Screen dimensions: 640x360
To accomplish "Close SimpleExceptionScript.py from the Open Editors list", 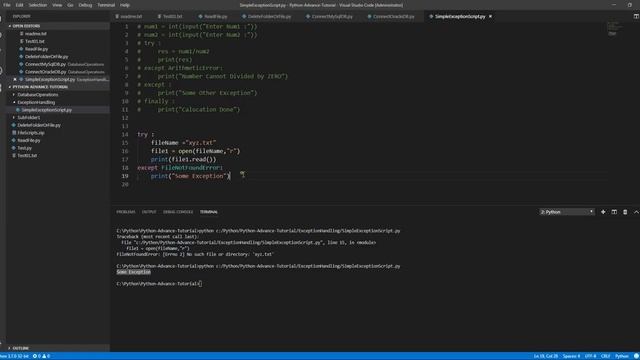I will coord(15,79).
